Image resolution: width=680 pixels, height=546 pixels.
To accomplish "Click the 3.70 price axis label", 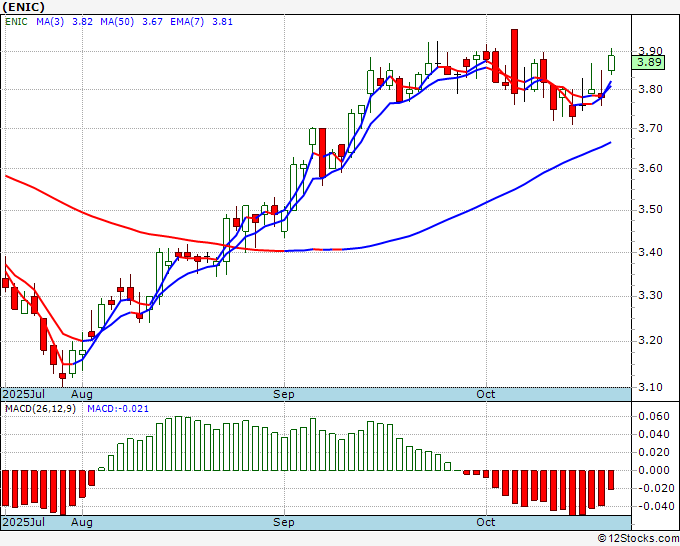I will (x=651, y=128).
